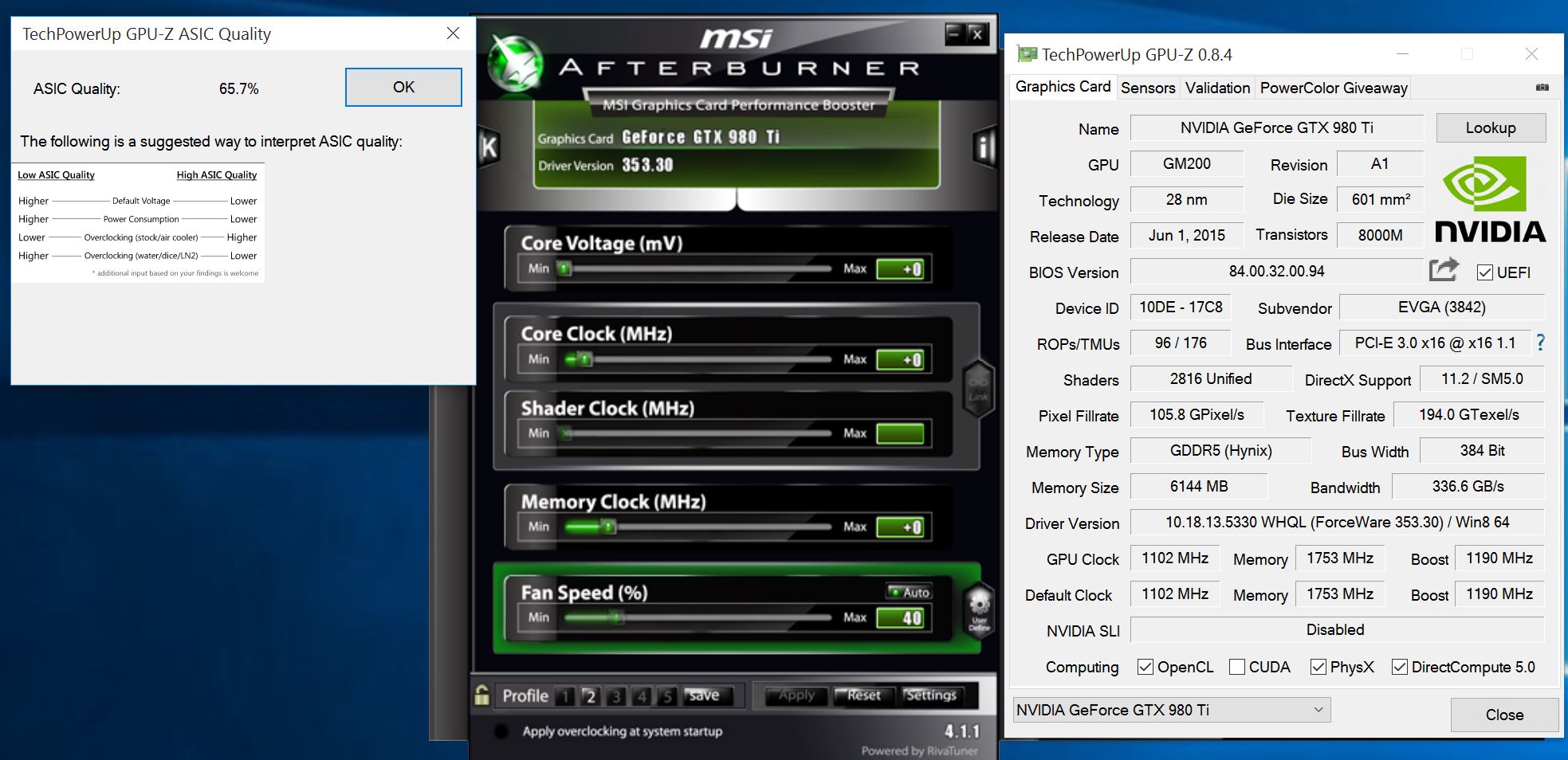Toggle the Link clocks button in Afterburner
1568x760 pixels.
[978, 390]
